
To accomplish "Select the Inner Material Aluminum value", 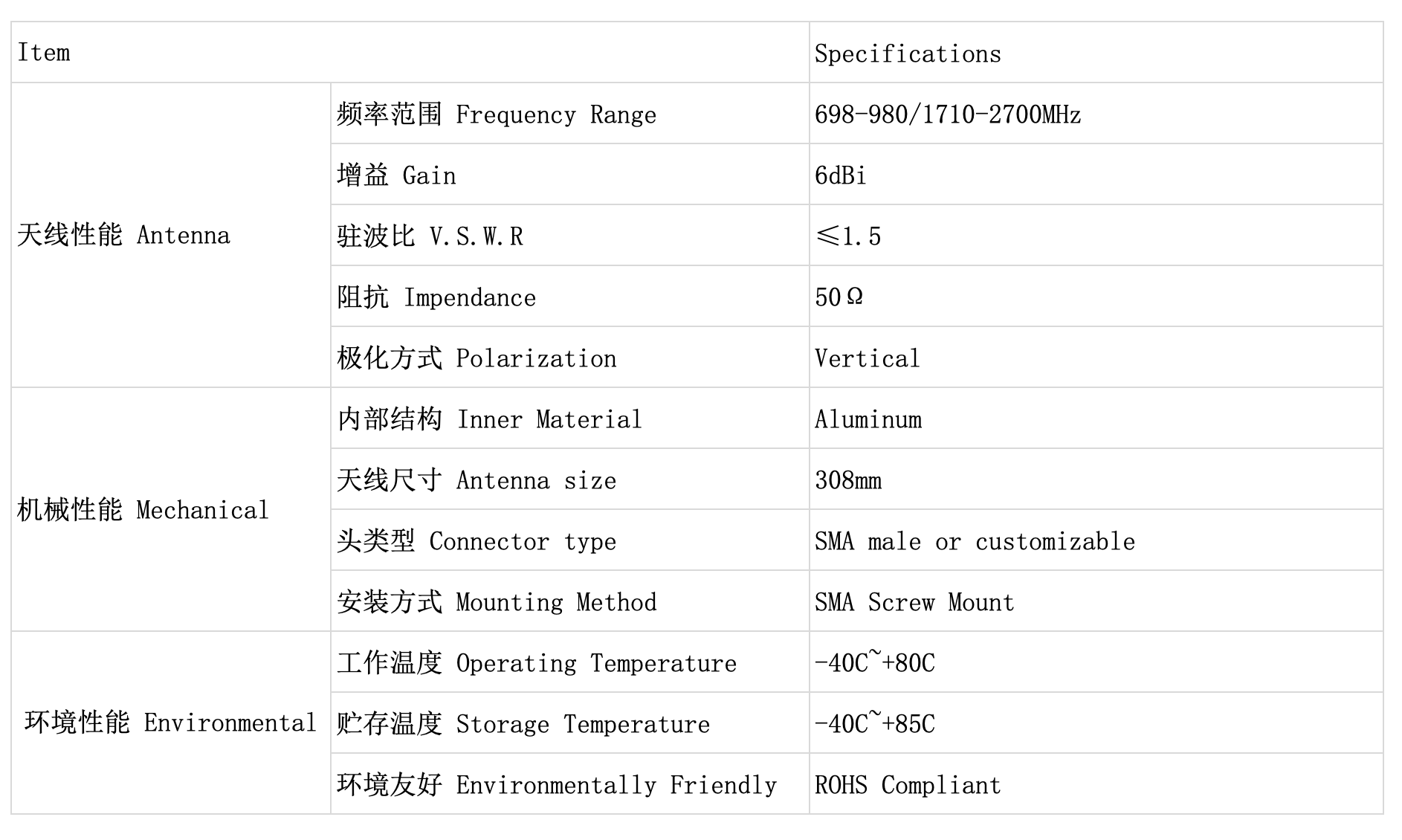I will pos(868,419).
